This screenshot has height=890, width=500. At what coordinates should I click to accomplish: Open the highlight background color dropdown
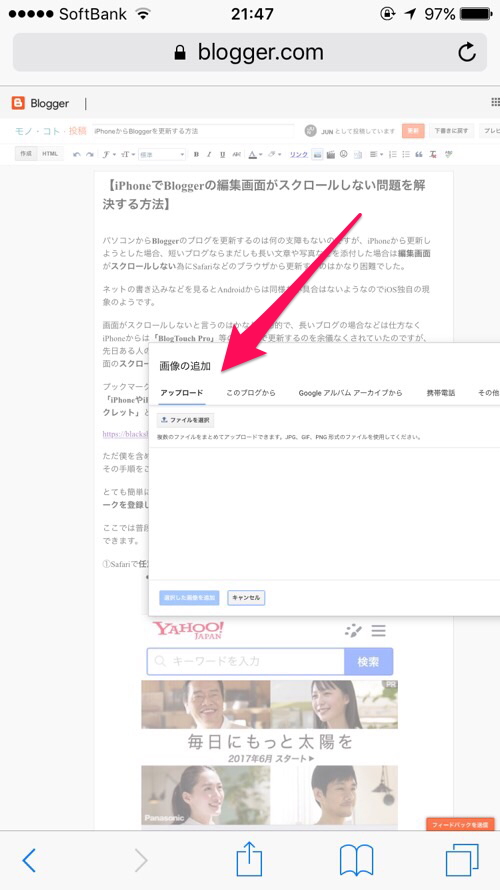pos(275,154)
